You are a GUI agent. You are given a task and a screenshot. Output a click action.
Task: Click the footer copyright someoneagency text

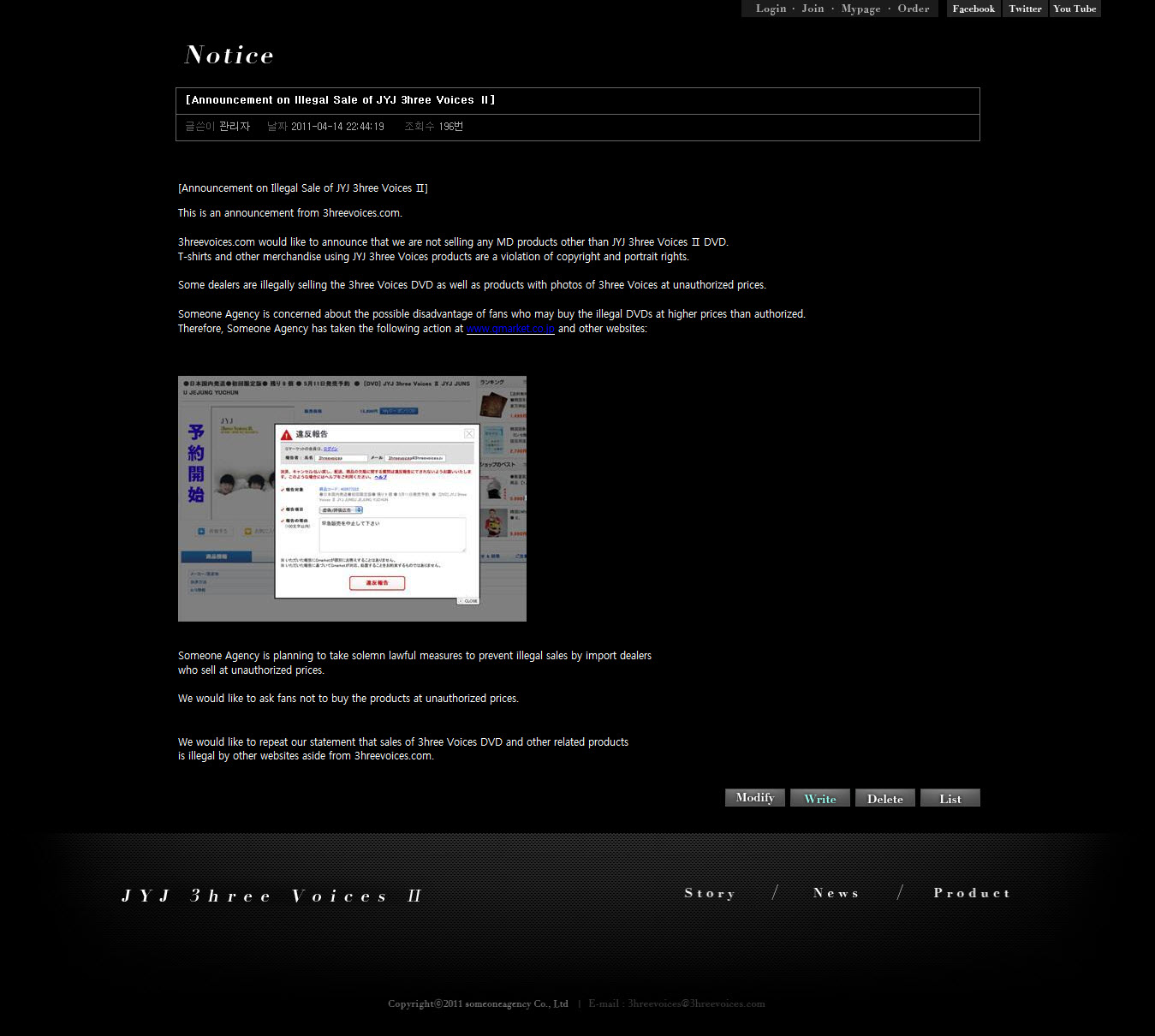pos(478,1003)
